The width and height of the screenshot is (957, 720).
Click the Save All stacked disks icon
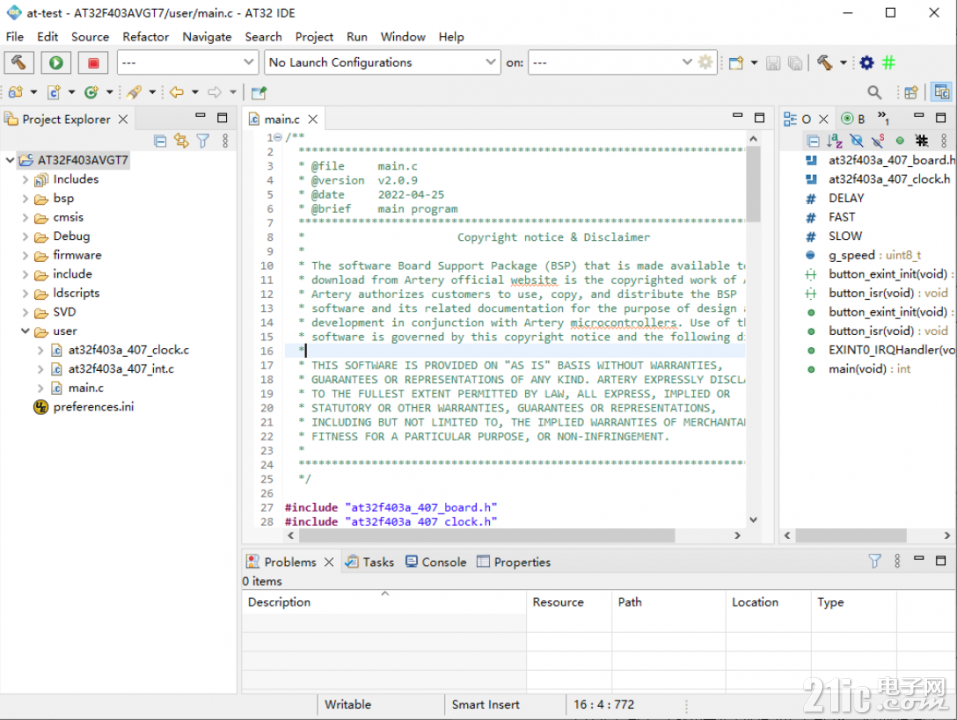click(x=795, y=63)
